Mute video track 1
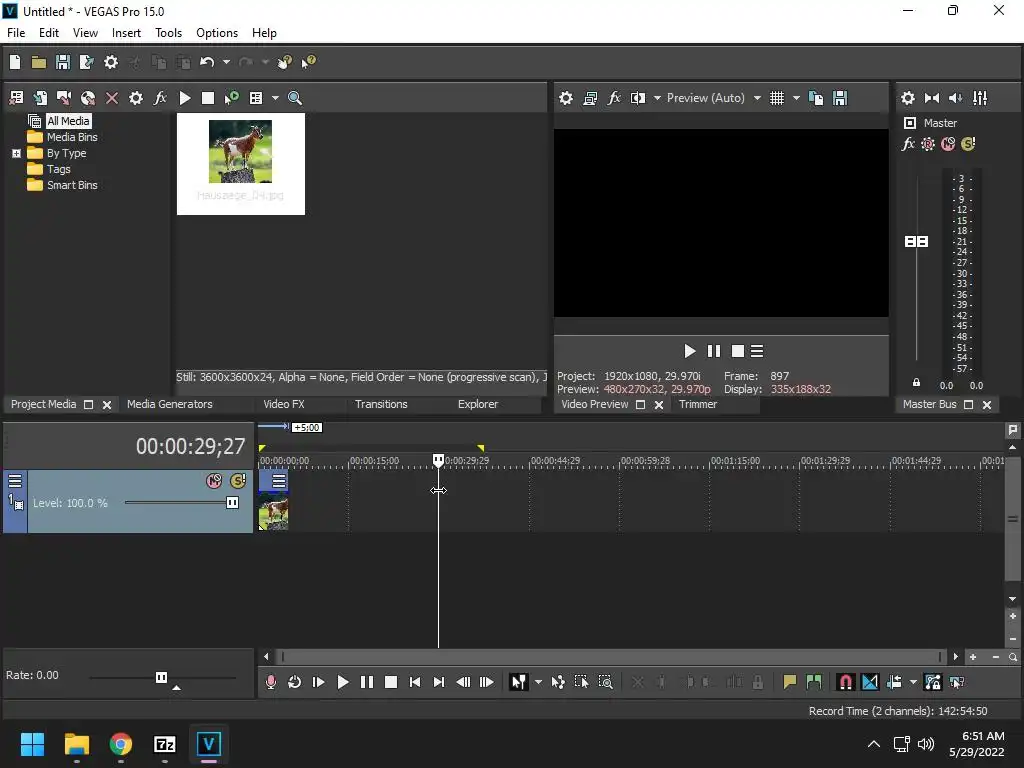The width and height of the screenshot is (1024, 768). point(214,481)
